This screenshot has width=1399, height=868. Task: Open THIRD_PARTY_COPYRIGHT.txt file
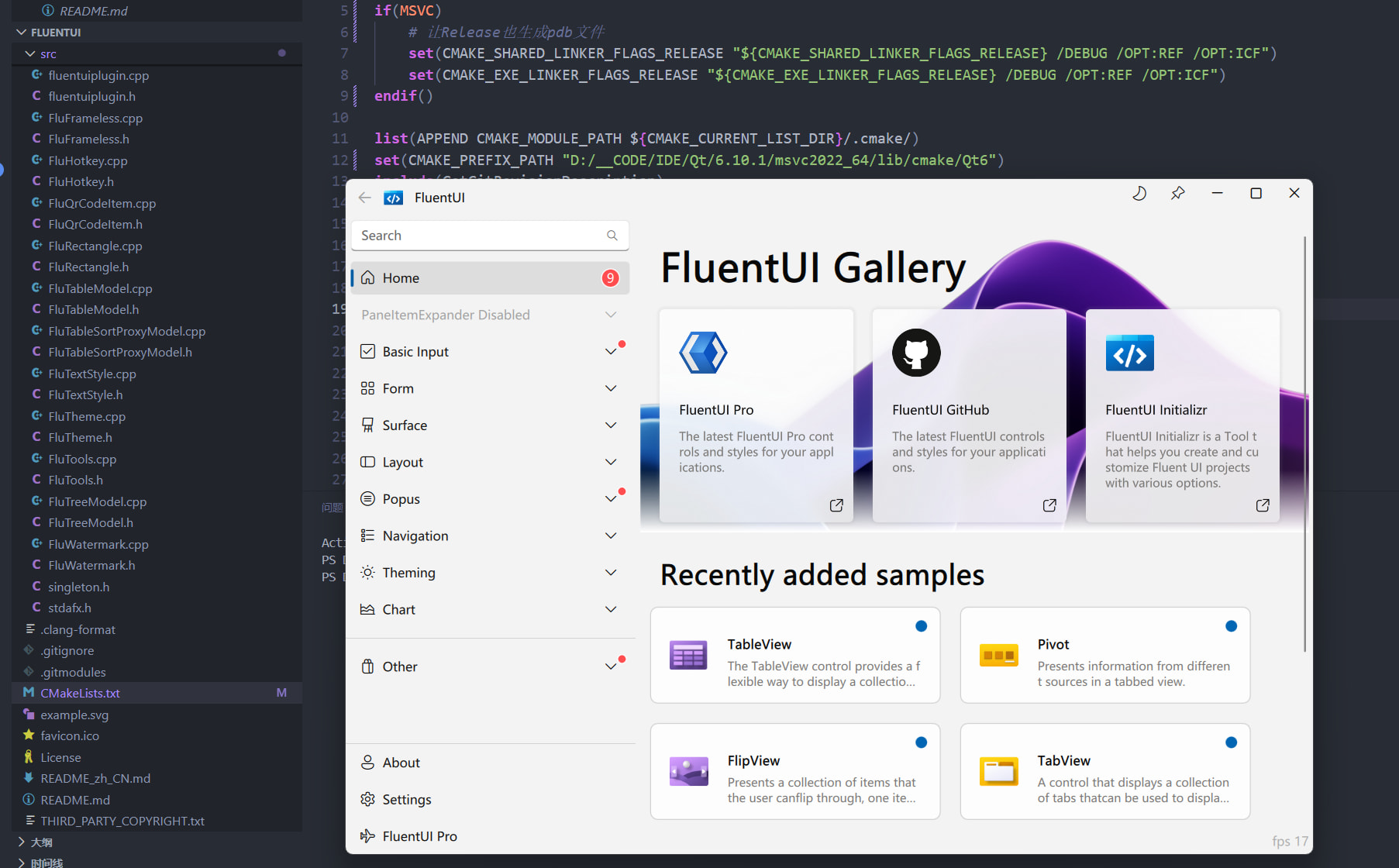(157, 821)
